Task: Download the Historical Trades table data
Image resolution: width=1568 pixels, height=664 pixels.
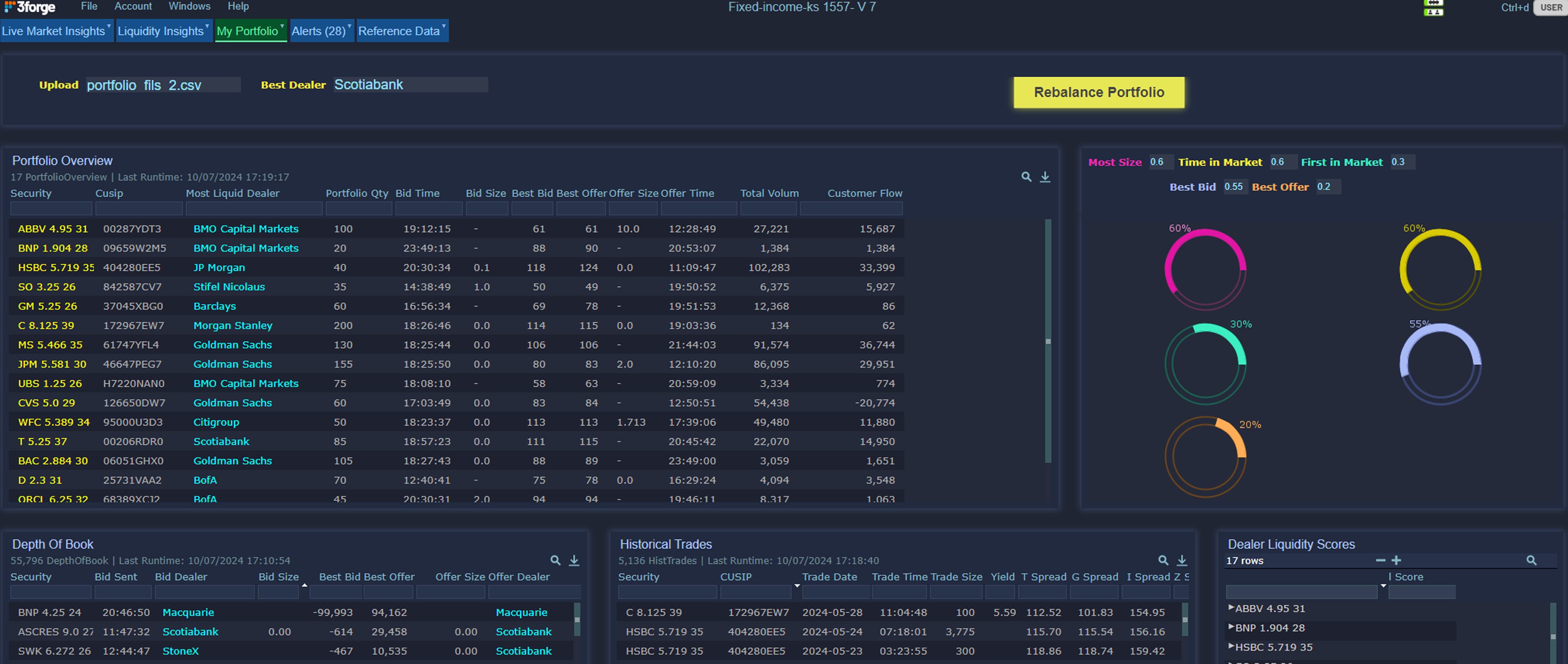Action: click(1182, 561)
